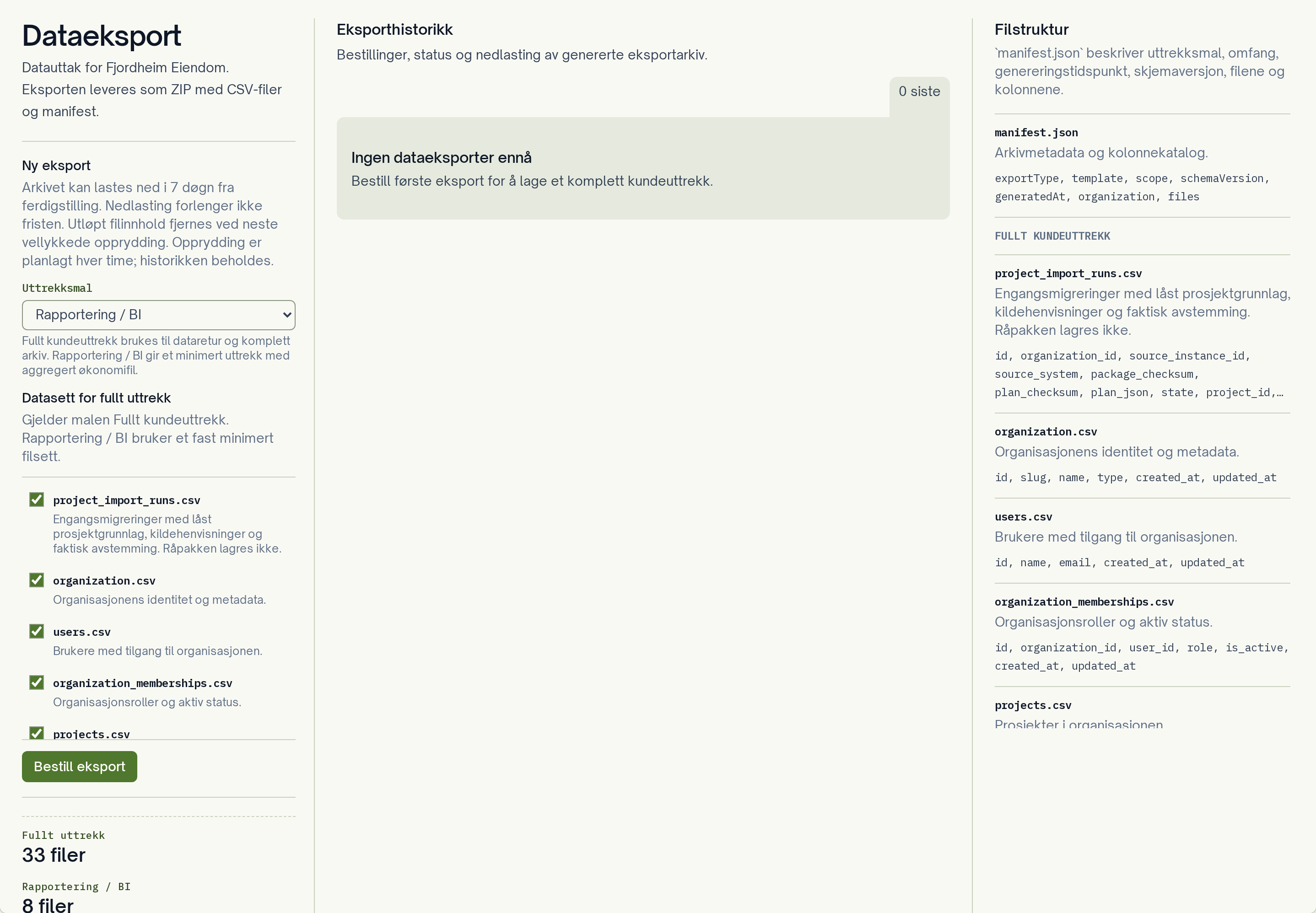Click the "id, slug, name, type" column list

click(1136, 478)
